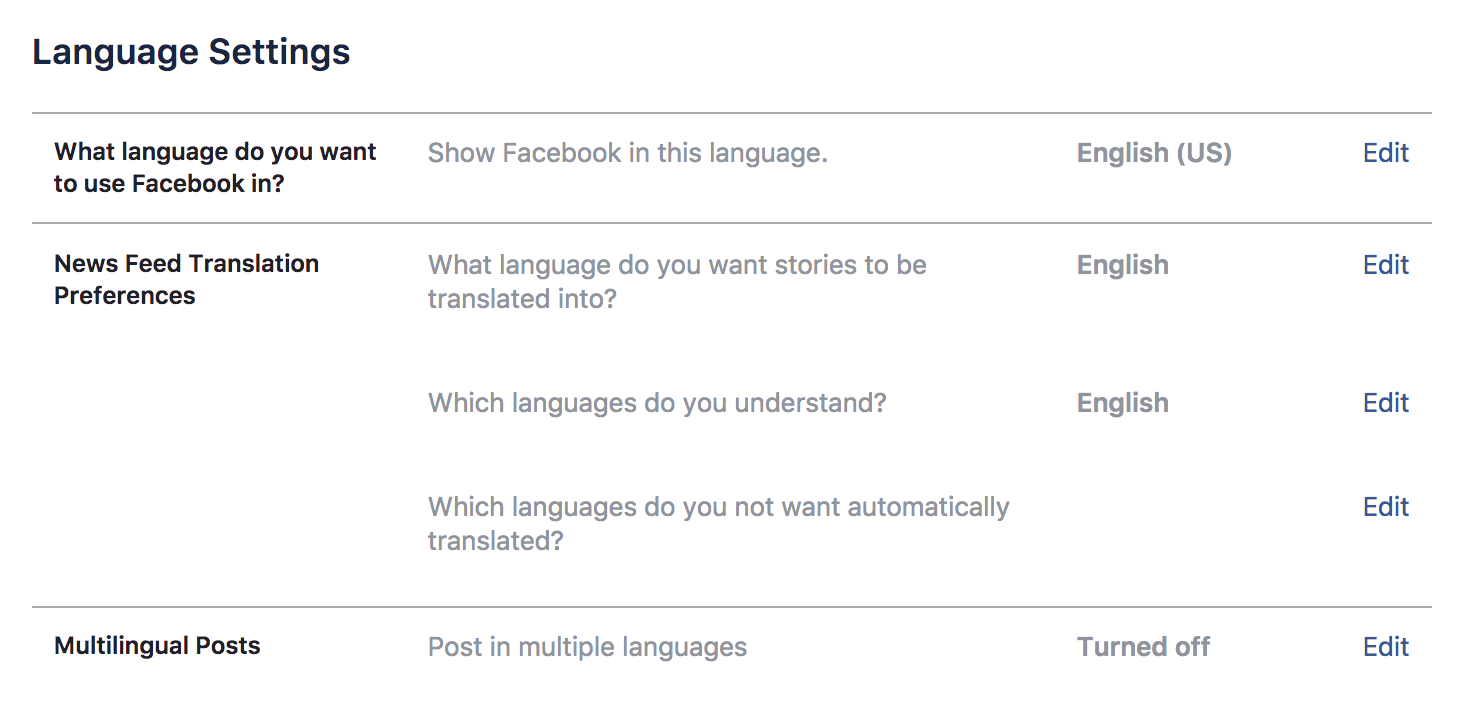Open Edit for the bottom settings row
Screen dimensions: 1468x702
(x=1385, y=646)
